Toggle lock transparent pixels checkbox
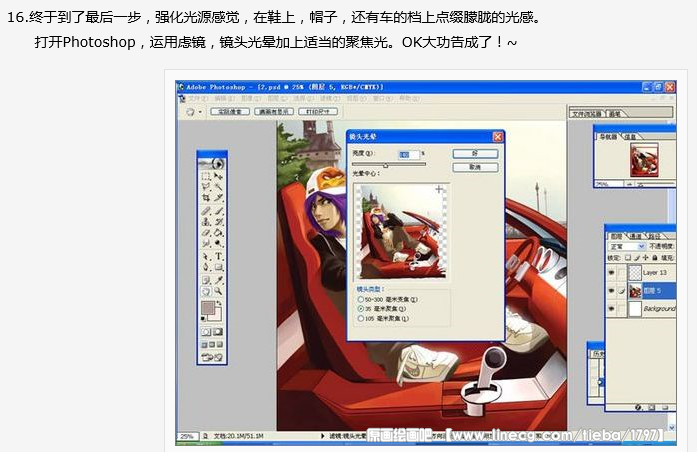 pyautogui.click(x=628, y=258)
